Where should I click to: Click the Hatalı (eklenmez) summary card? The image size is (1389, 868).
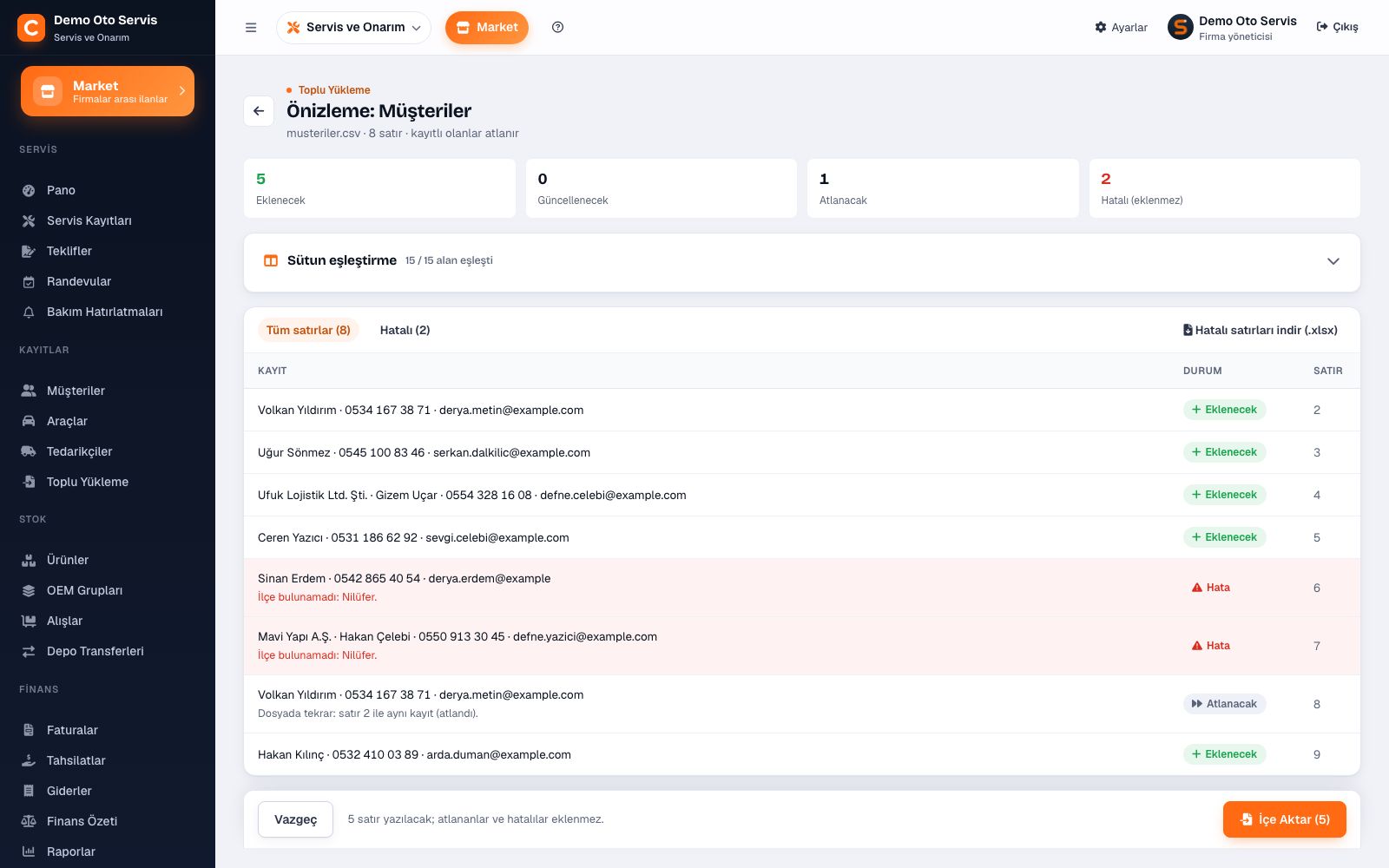pyautogui.click(x=1224, y=188)
